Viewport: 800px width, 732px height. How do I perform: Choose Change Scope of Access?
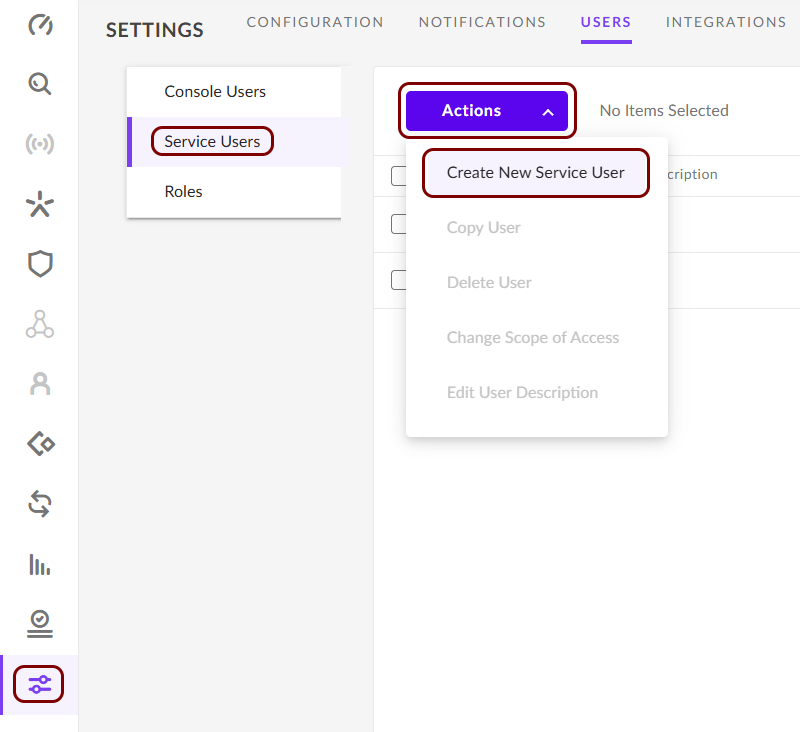point(533,338)
